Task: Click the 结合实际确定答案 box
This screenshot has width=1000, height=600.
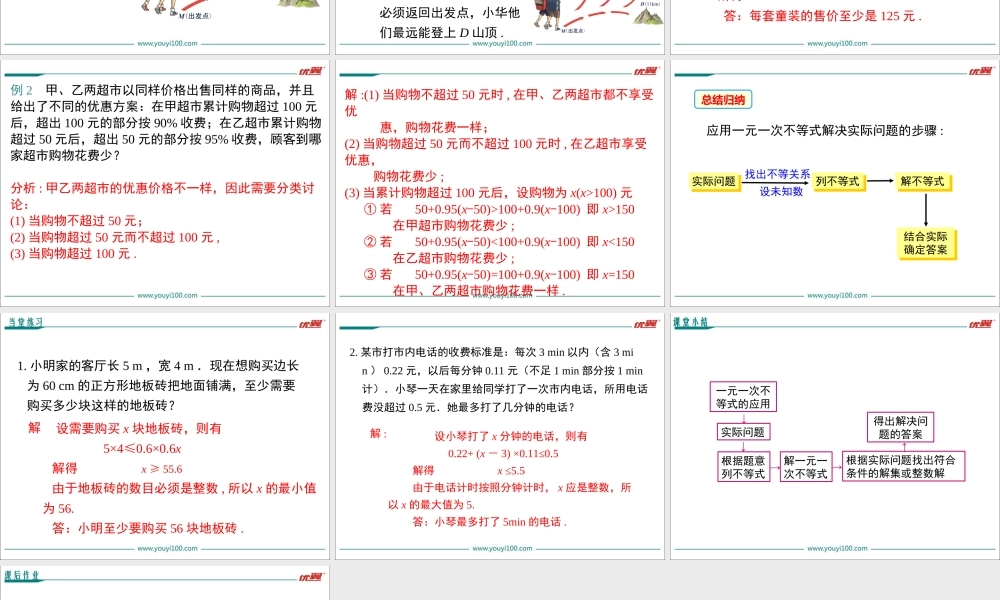Action: click(925, 243)
